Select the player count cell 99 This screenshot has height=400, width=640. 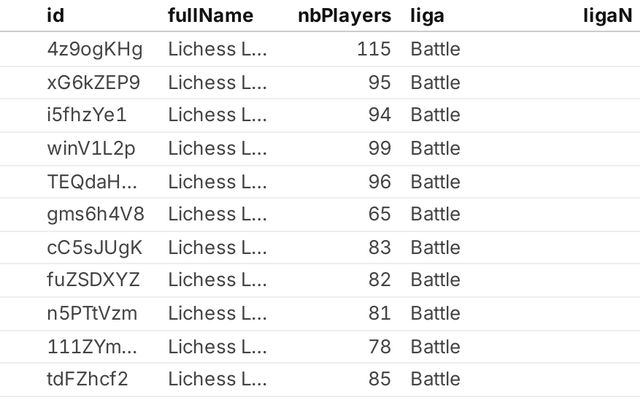(379, 148)
